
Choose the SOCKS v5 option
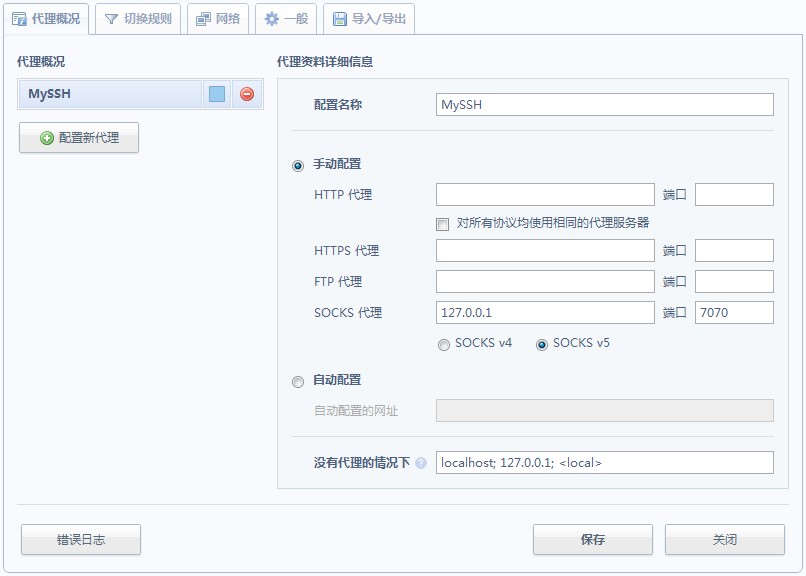coord(542,344)
